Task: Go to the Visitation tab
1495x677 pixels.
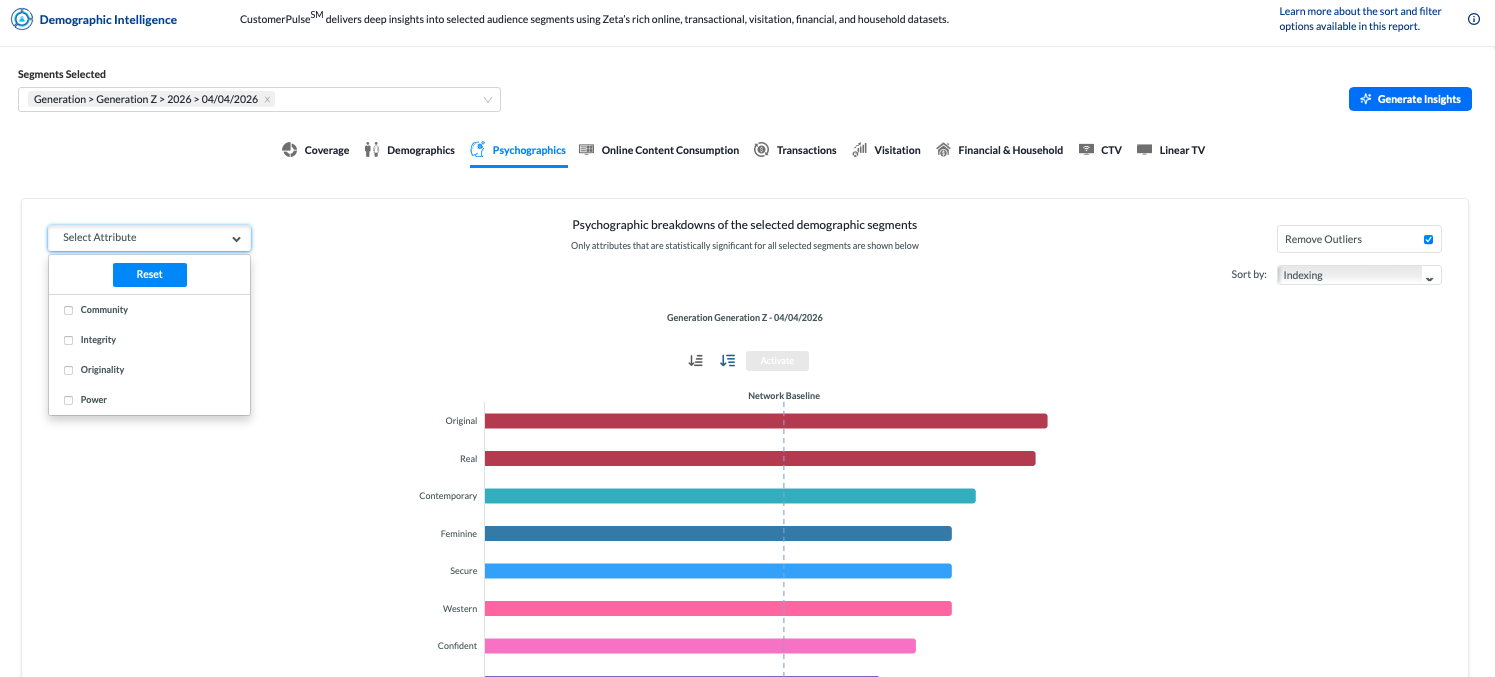Action: 886,150
